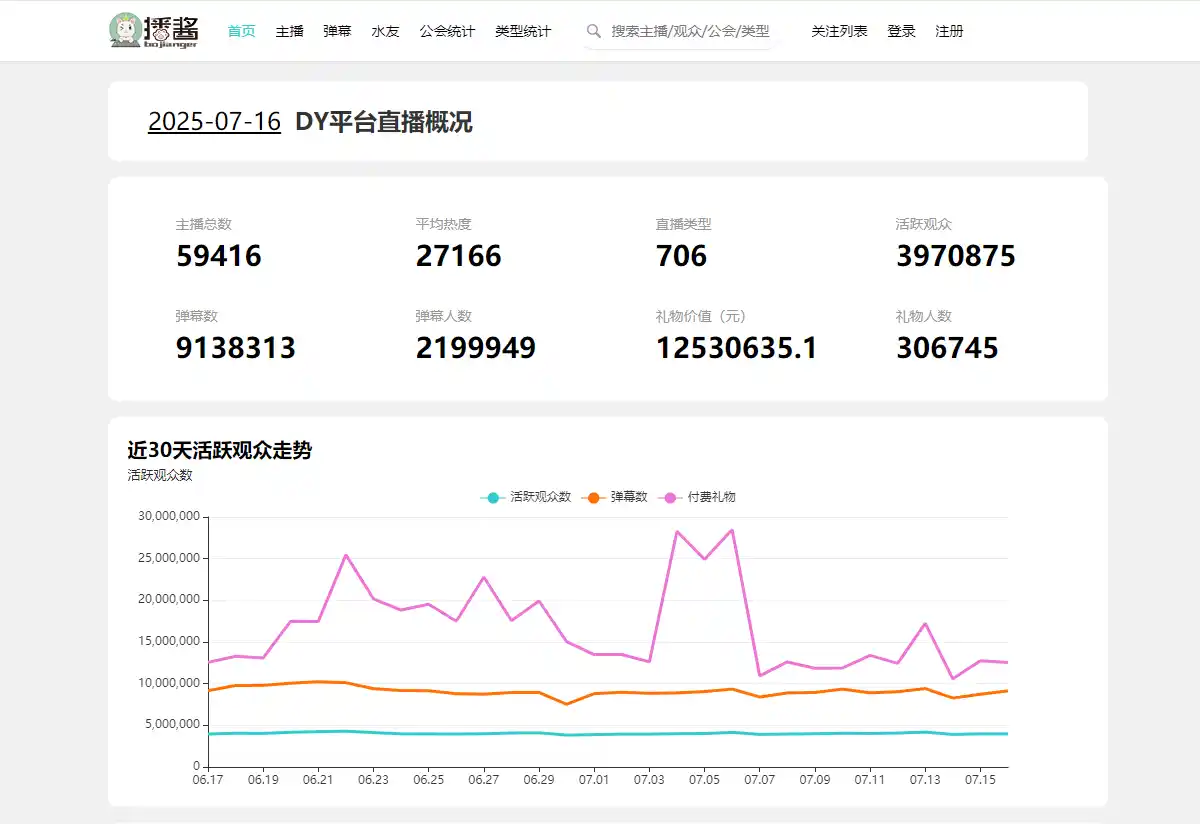
Task: Toggle the 弹幕数 legend series
Action: coord(614,497)
